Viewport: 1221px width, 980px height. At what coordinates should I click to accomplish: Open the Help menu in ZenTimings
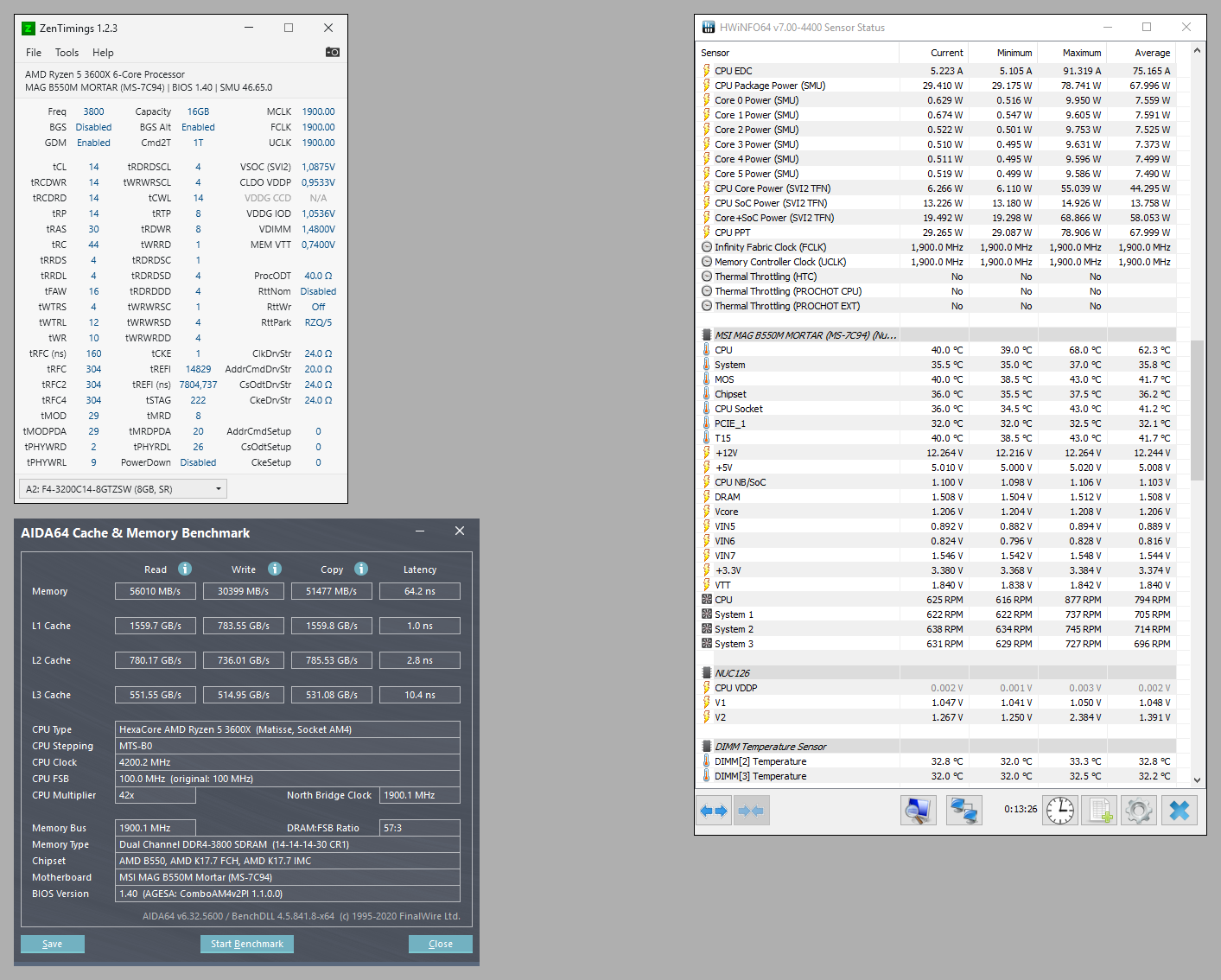pyautogui.click(x=103, y=53)
